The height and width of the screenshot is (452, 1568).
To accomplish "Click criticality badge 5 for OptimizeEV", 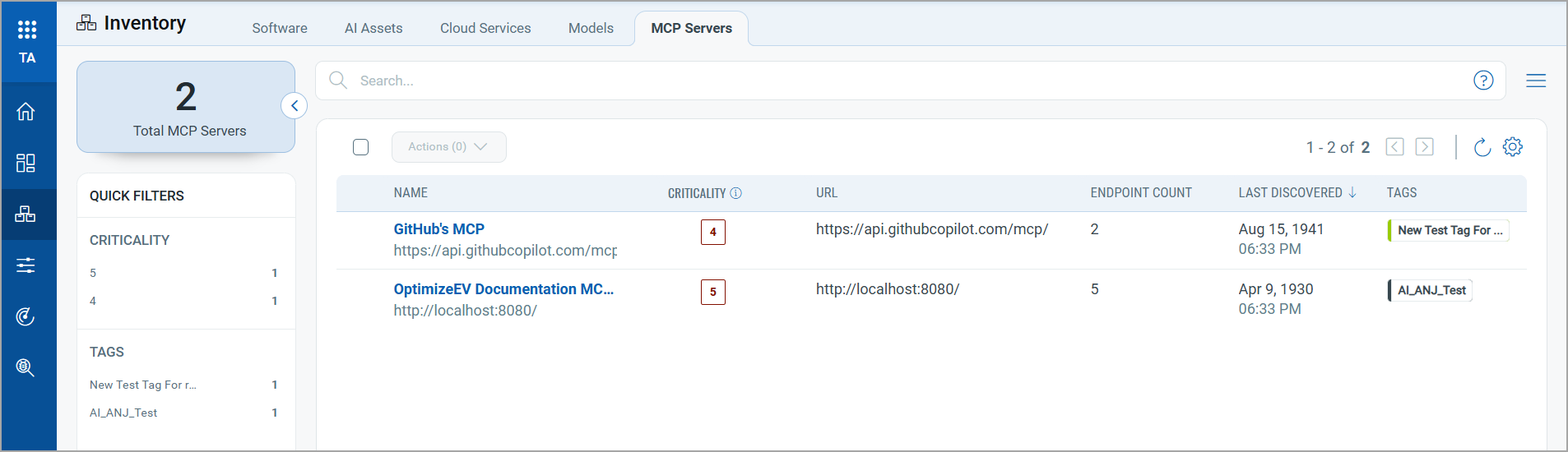I will [713, 292].
